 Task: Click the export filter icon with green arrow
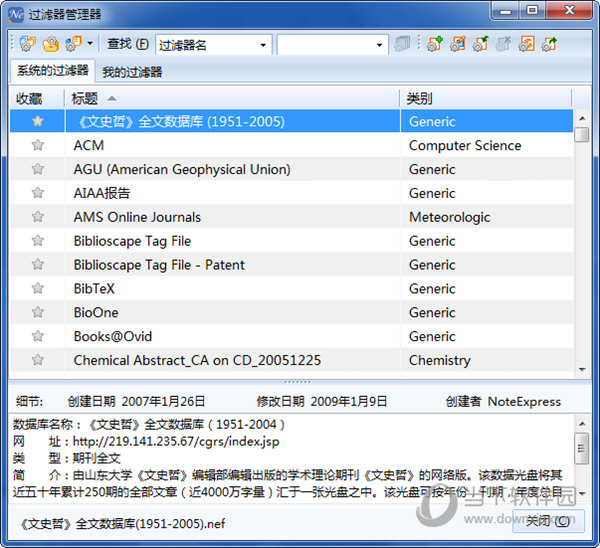click(549, 44)
